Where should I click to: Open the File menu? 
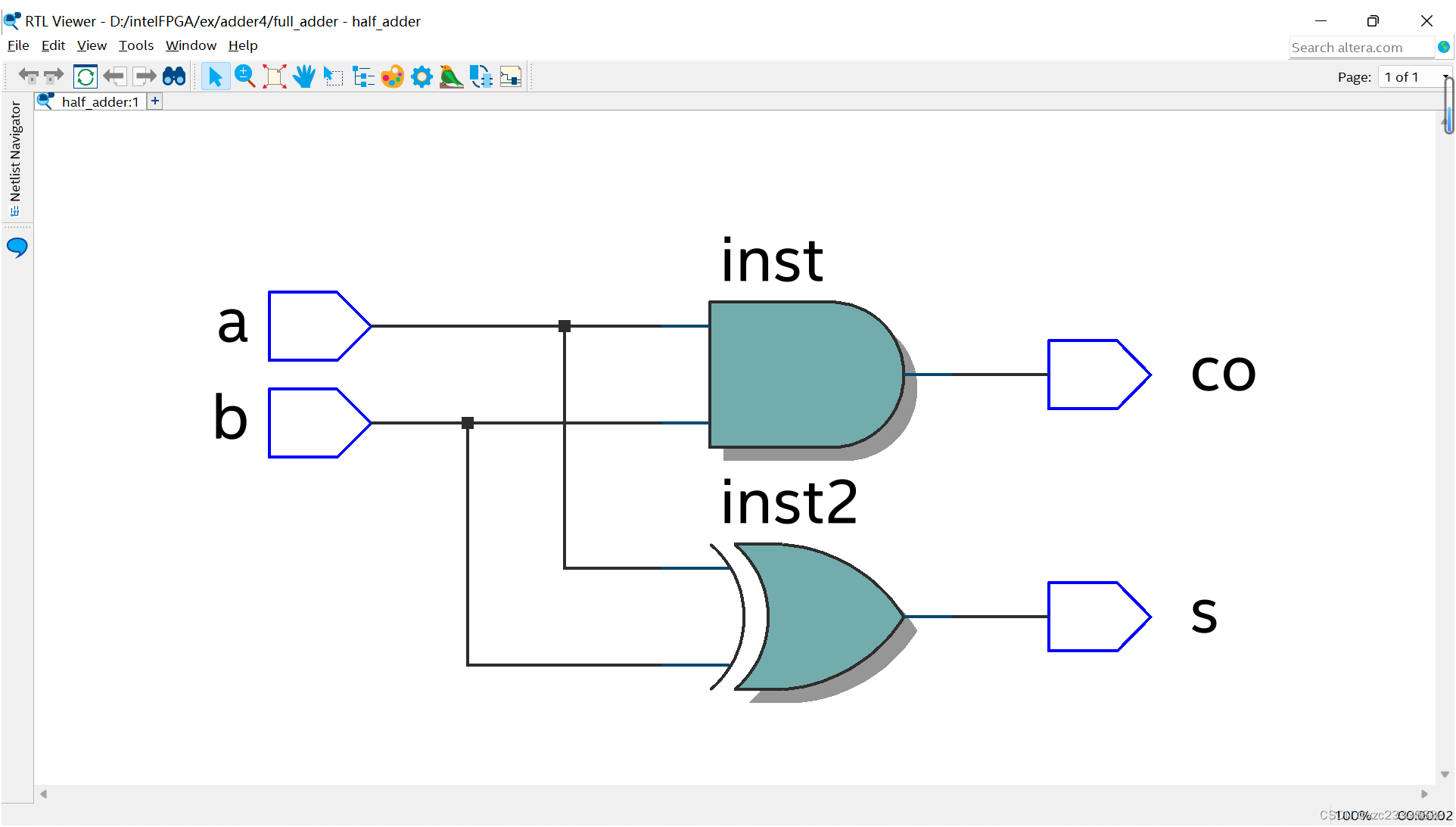(x=18, y=45)
